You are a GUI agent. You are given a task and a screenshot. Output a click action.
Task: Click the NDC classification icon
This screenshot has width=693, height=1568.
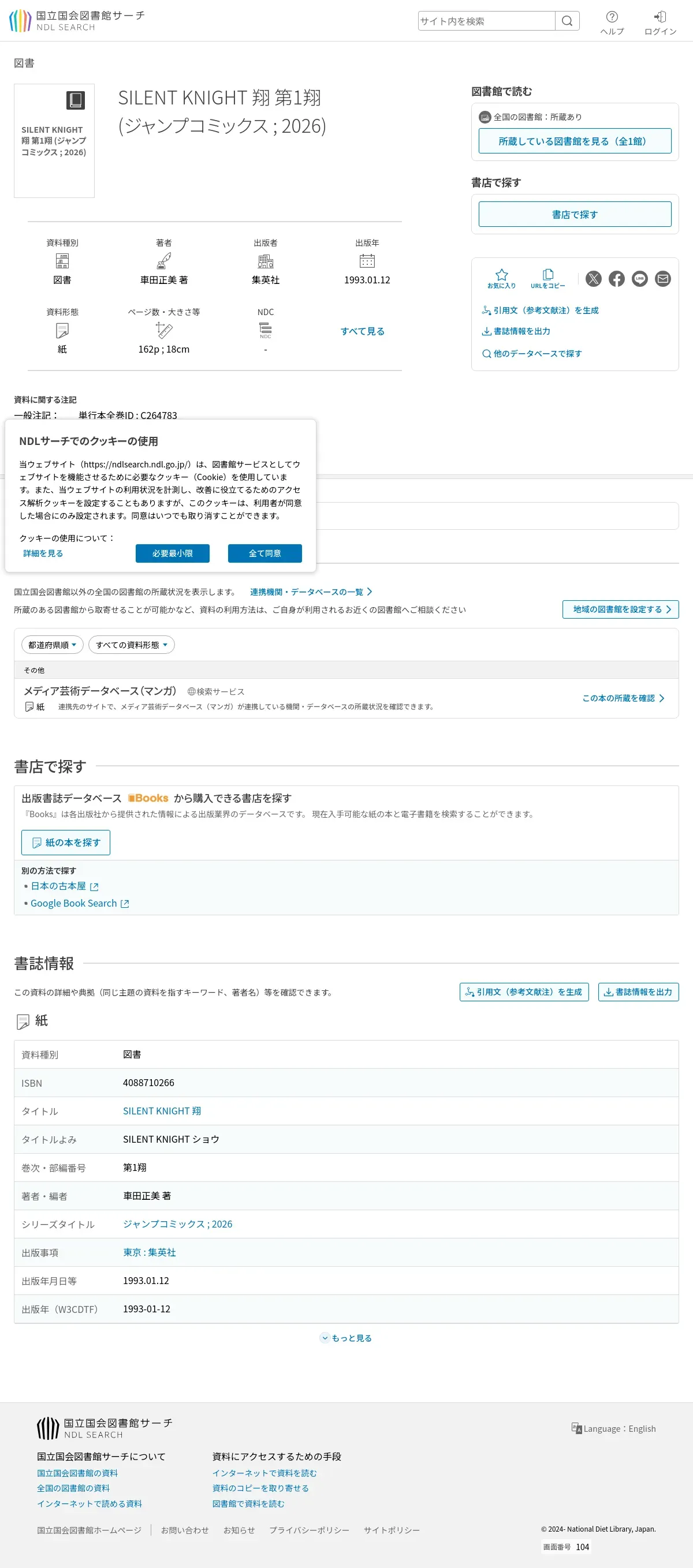(266, 331)
